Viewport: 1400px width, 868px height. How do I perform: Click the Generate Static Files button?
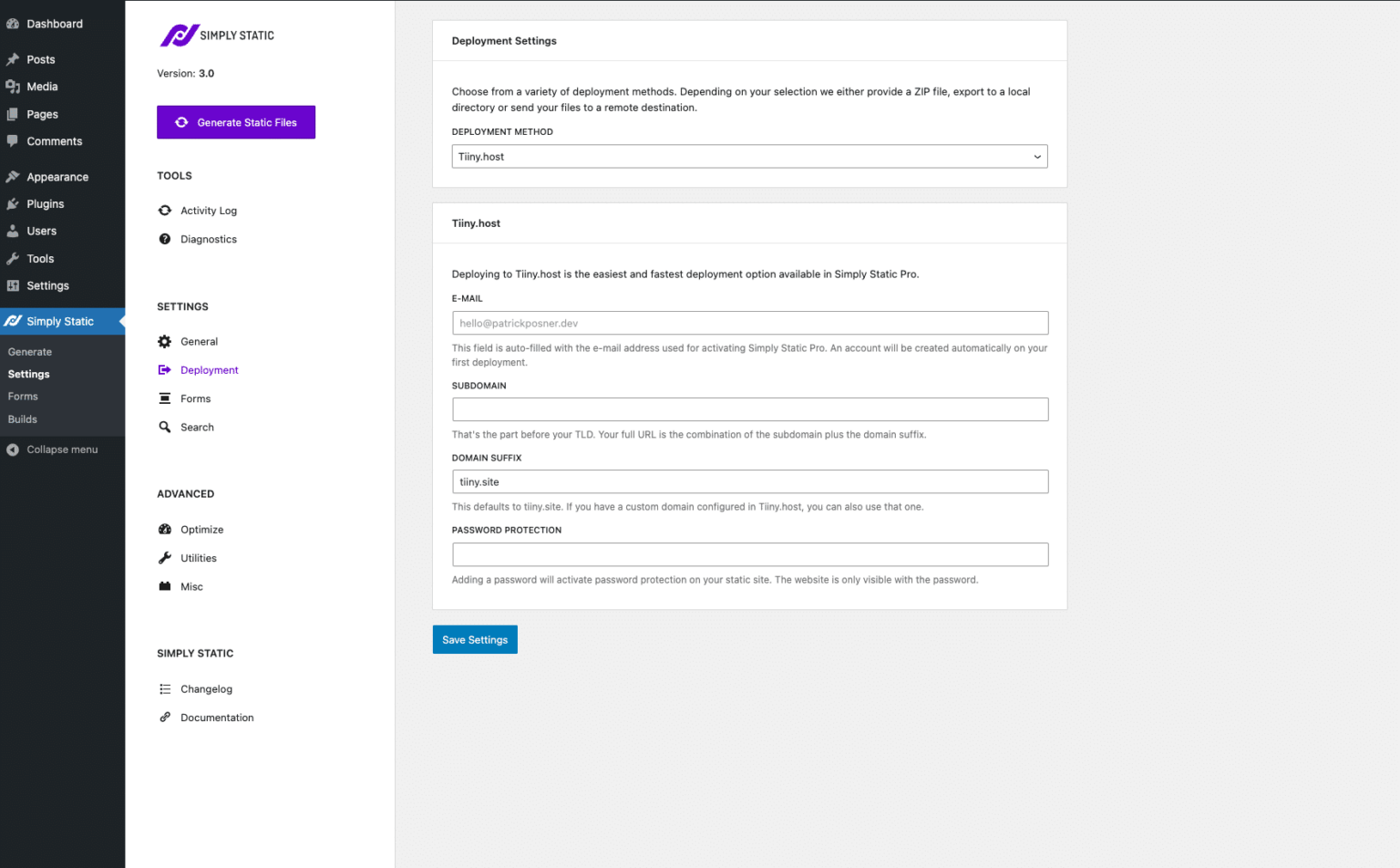pyautogui.click(x=236, y=122)
